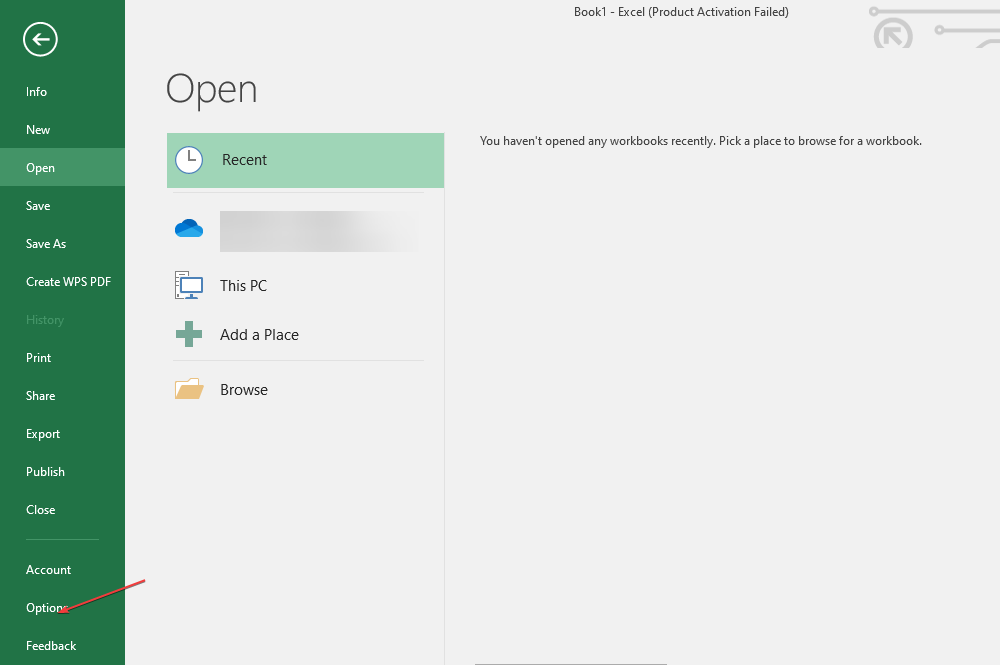Go to New workbook page
The image size is (1000, 665).
tap(62, 129)
